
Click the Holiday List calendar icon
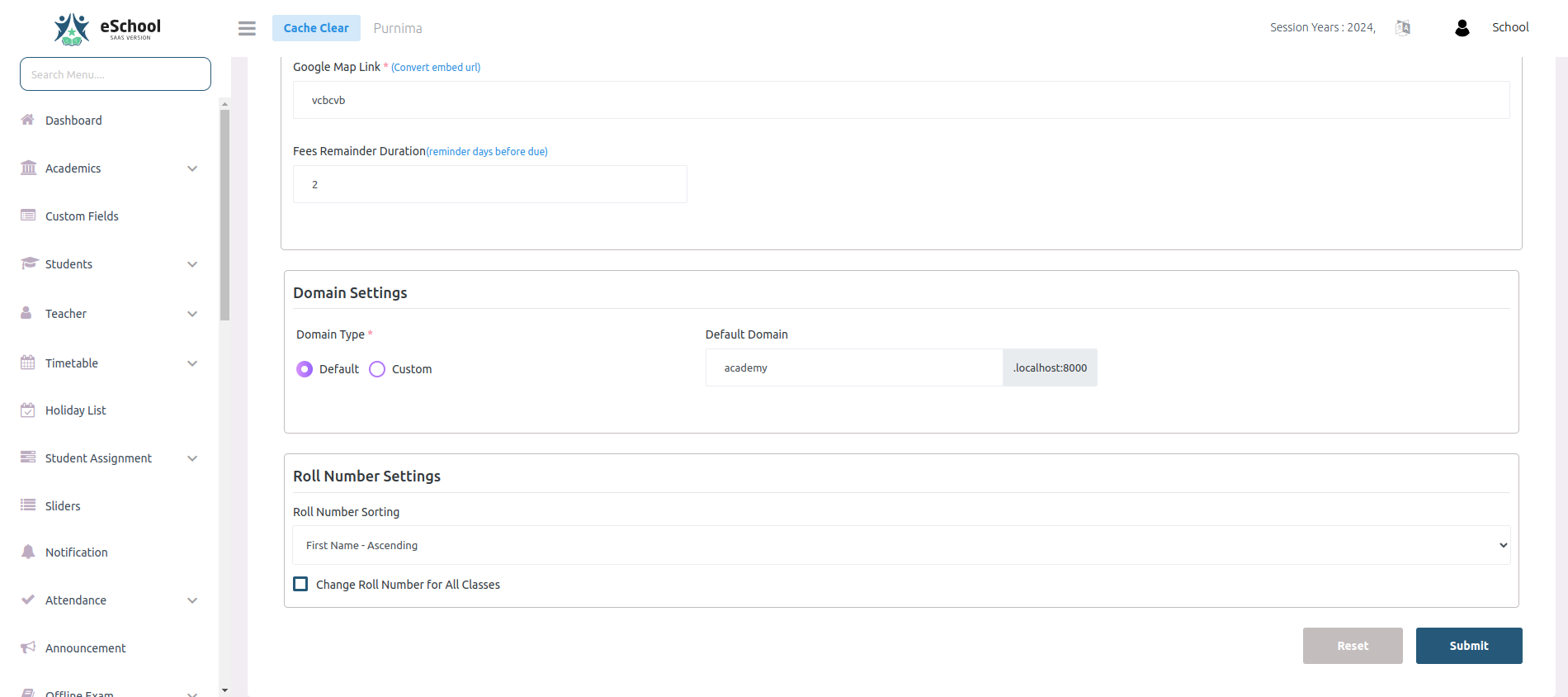pos(28,410)
